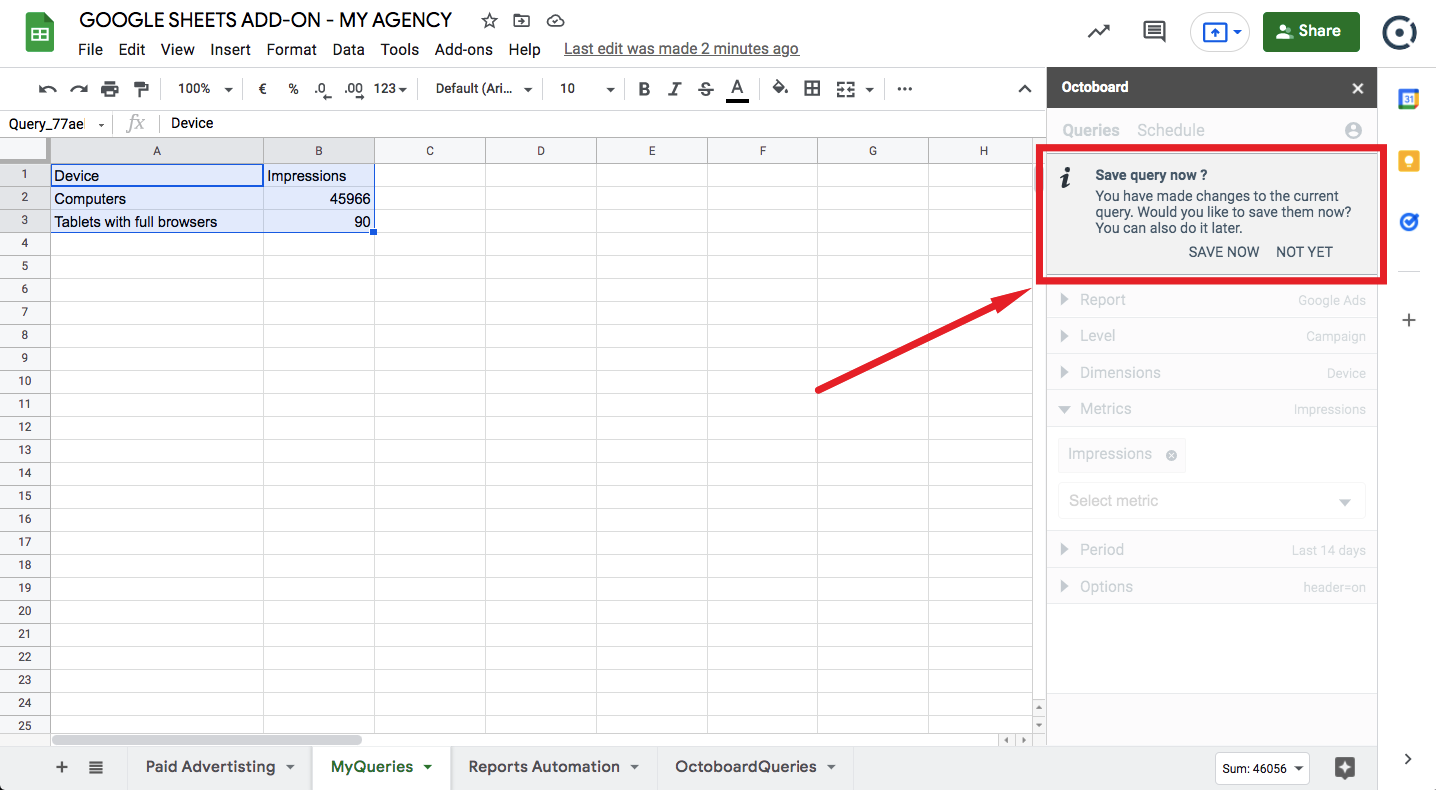Star the document
The width and height of the screenshot is (1436, 790).
tap(489, 21)
